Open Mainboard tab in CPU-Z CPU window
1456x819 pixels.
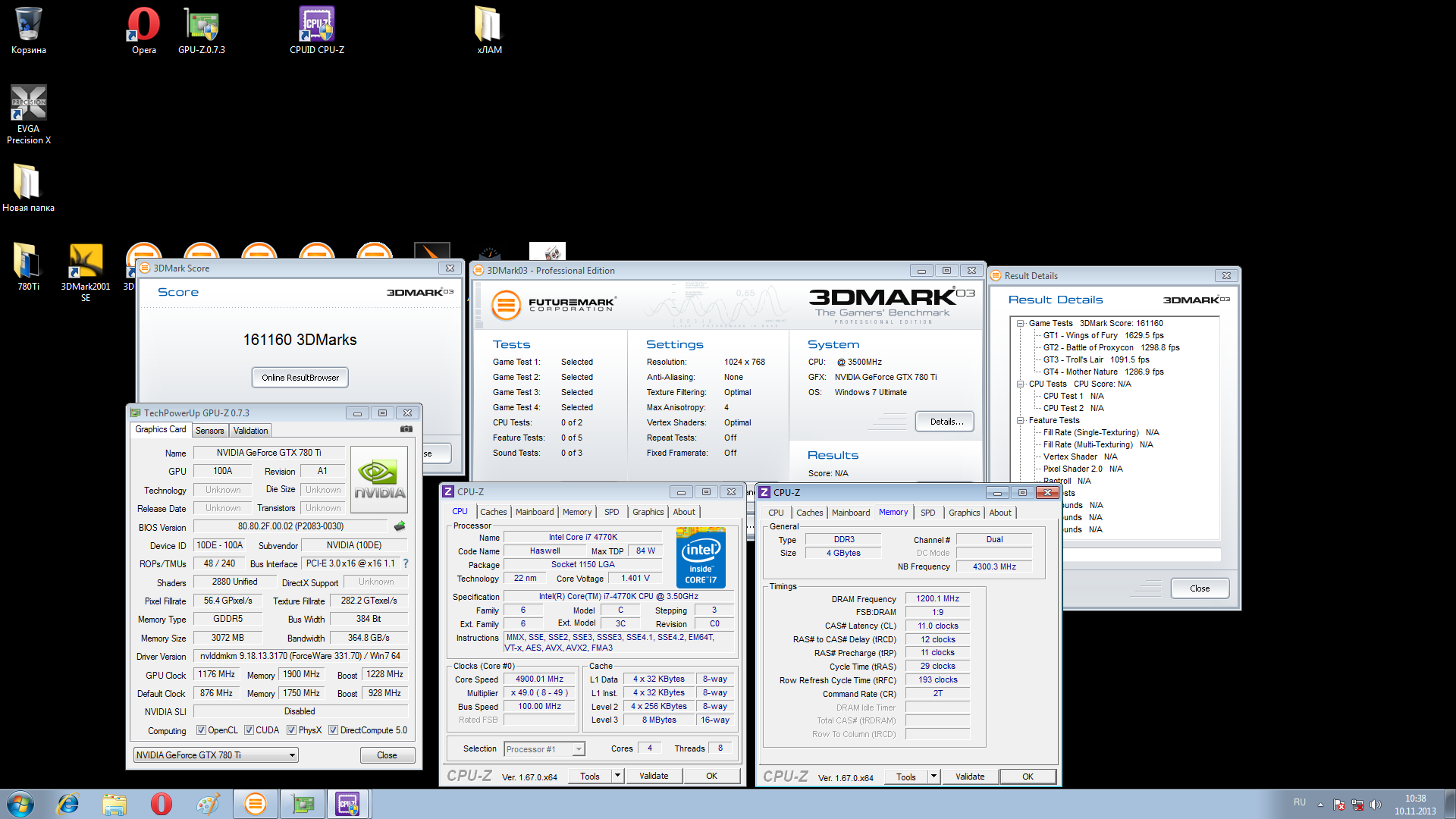pos(535,512)
